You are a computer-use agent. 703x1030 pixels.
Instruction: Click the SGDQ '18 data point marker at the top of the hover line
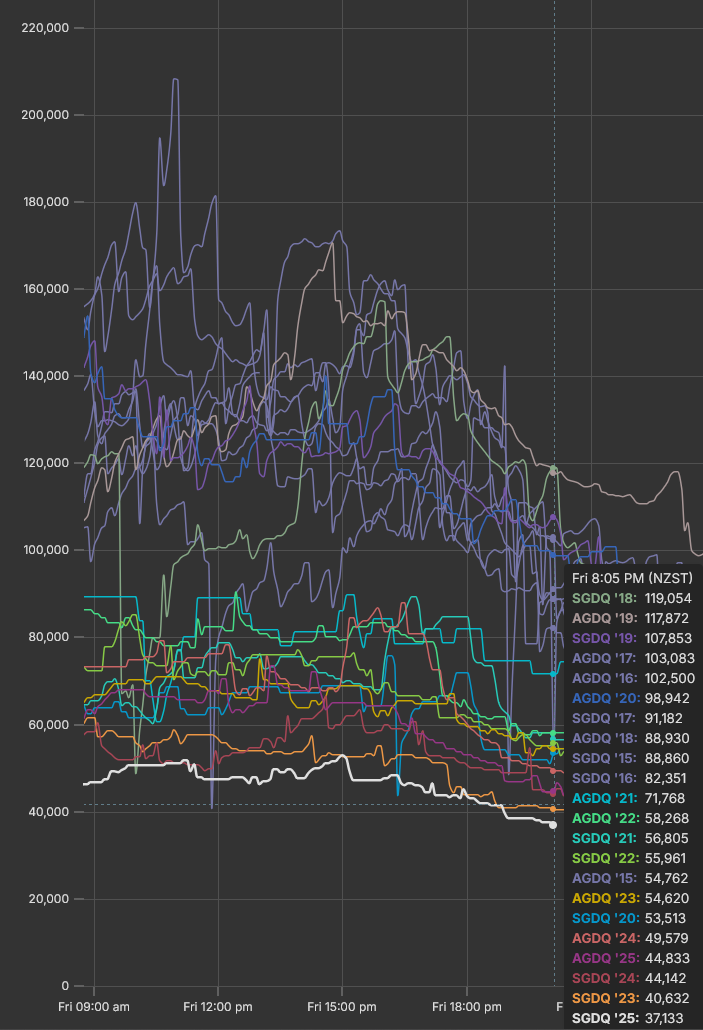tap(553, 470)
